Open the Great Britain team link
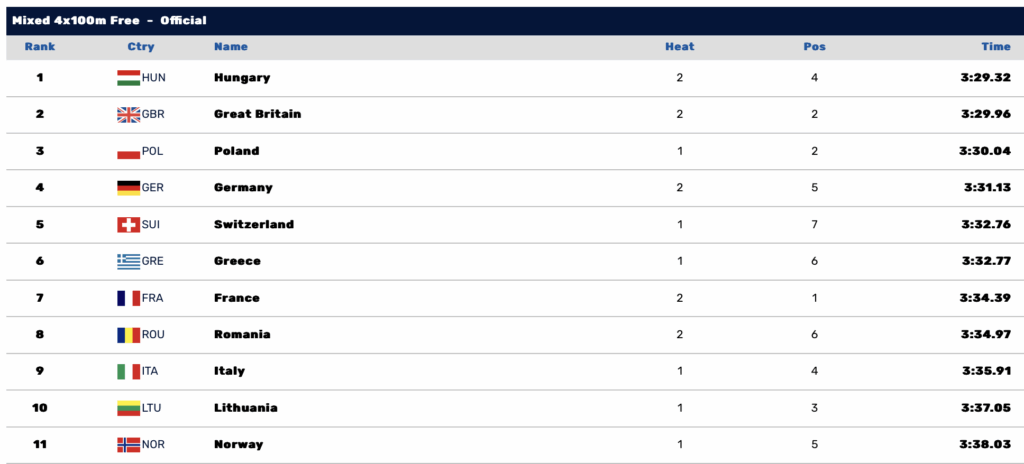The height and width of the screenshot is (464, 1024). pyautogui.click(x=257, y=114)
